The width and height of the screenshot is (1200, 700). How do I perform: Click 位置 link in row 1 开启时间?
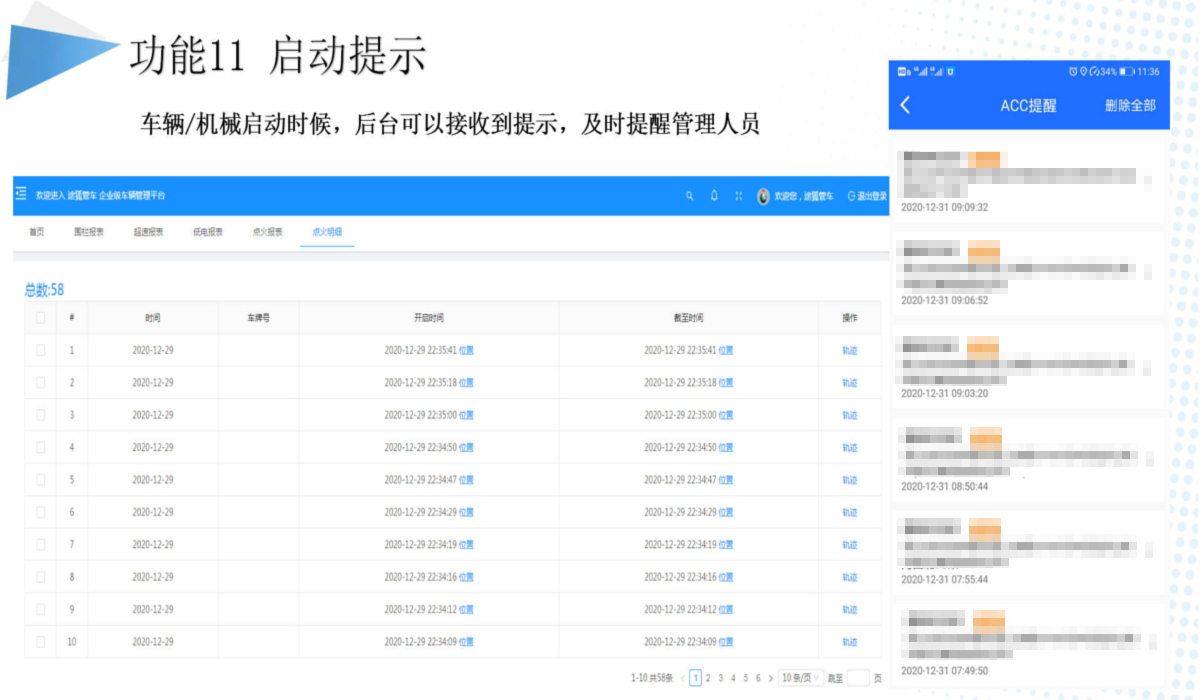click(x=466, y=351)
